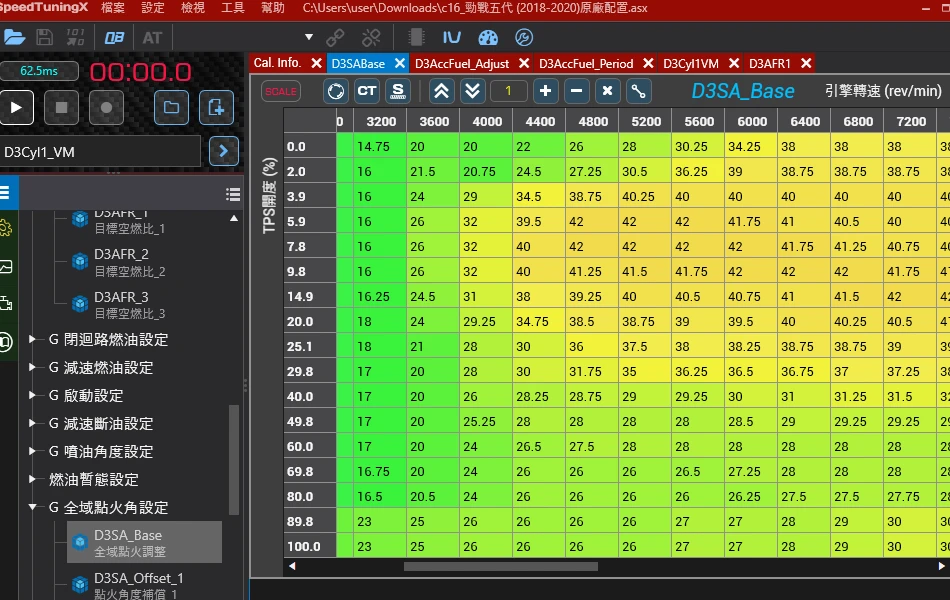Viewport: 950px width, 600px height.
Task: Toggle the list view icon above the tree
Action: point(233,194)
